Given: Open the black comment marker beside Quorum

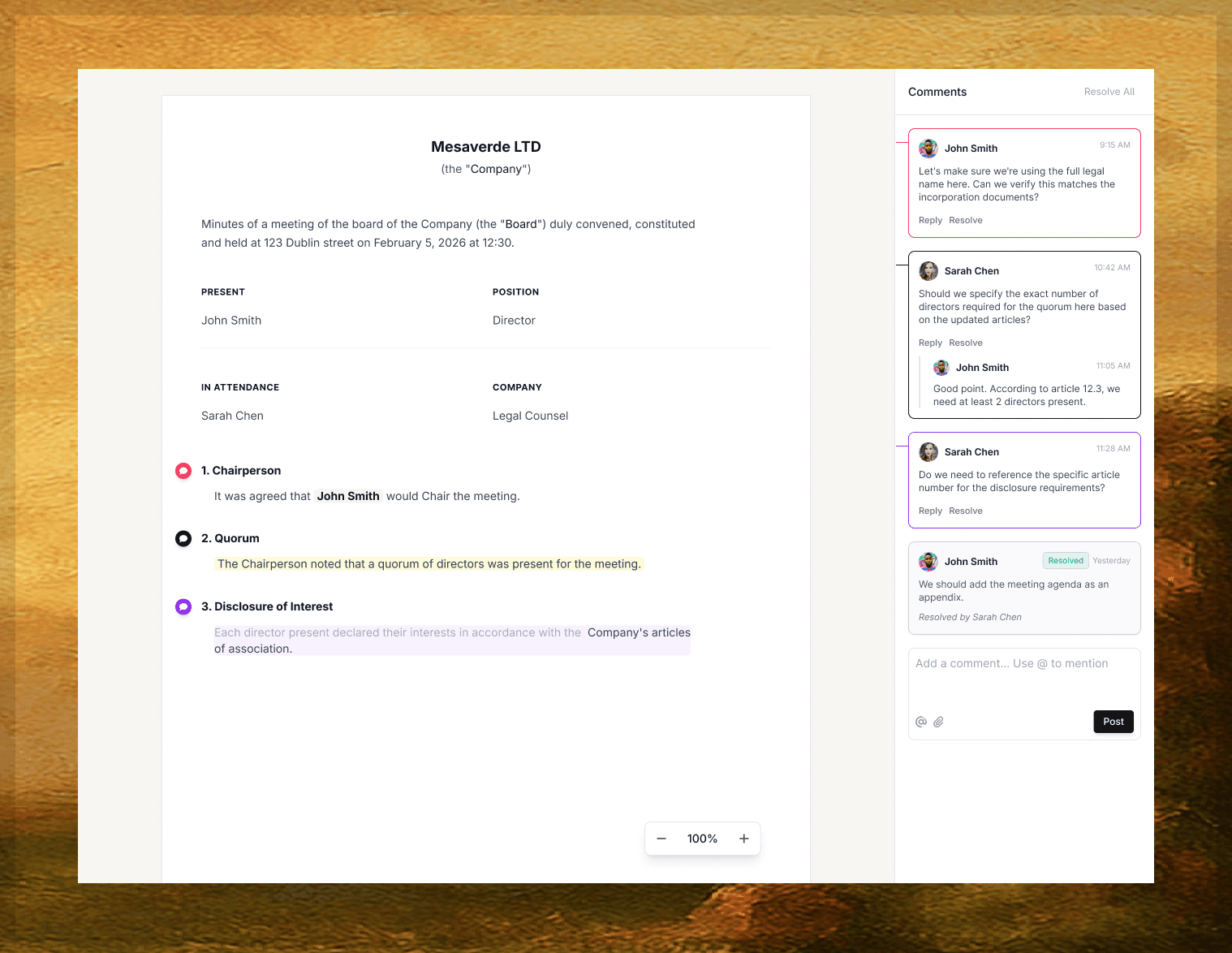Looking at the screenshot, I should (183, 538).
